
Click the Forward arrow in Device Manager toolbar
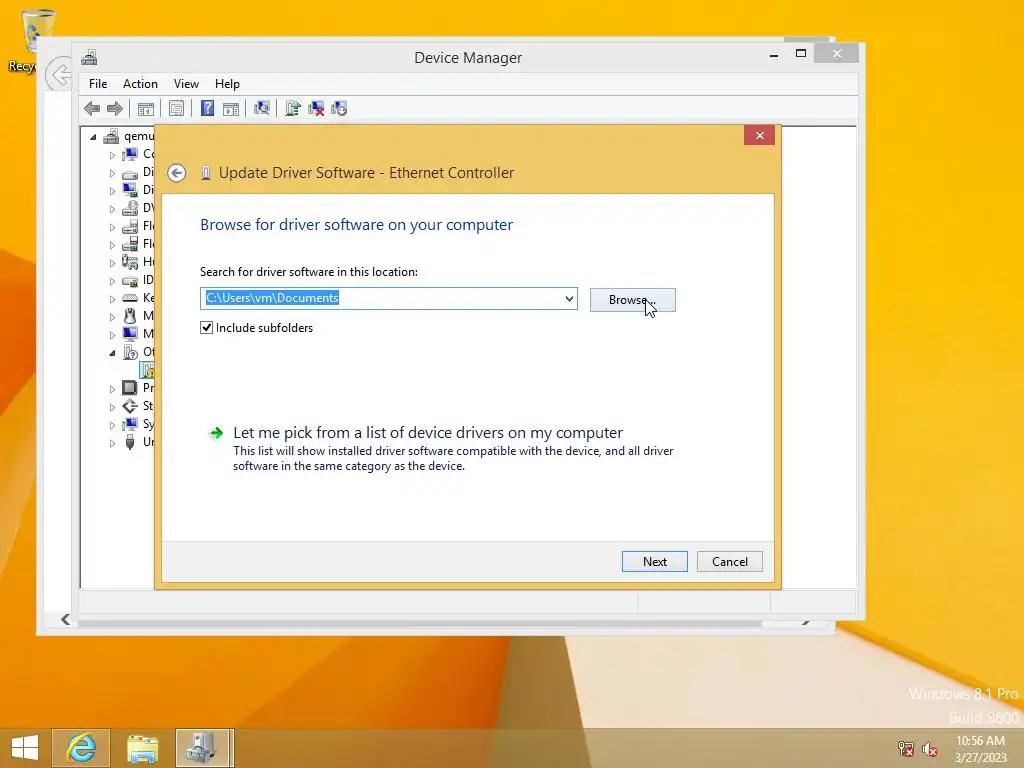click(x=115, y=108)
